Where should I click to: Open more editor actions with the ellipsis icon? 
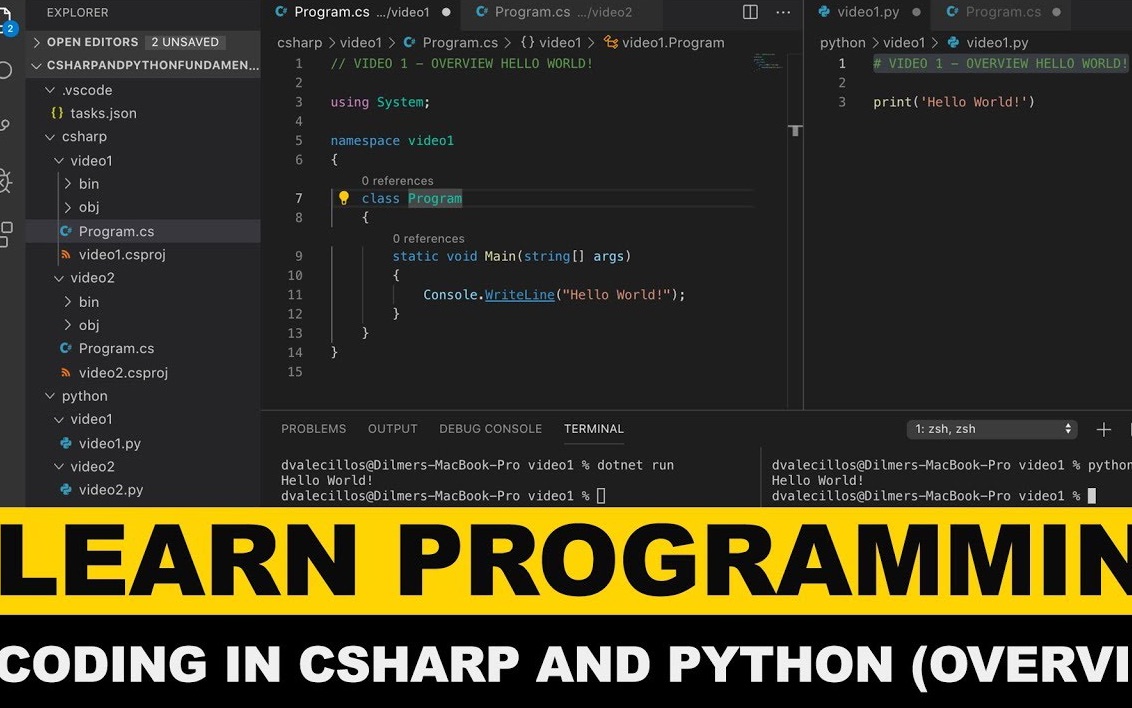[781, 10]
